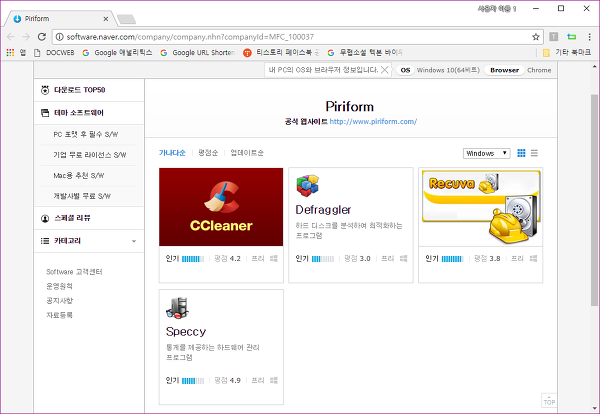Close the PC OS info notice

[385, 70]
